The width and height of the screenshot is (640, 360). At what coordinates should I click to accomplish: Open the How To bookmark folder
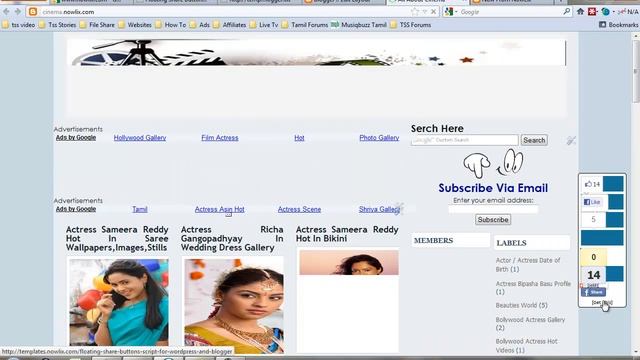[171, 25]
